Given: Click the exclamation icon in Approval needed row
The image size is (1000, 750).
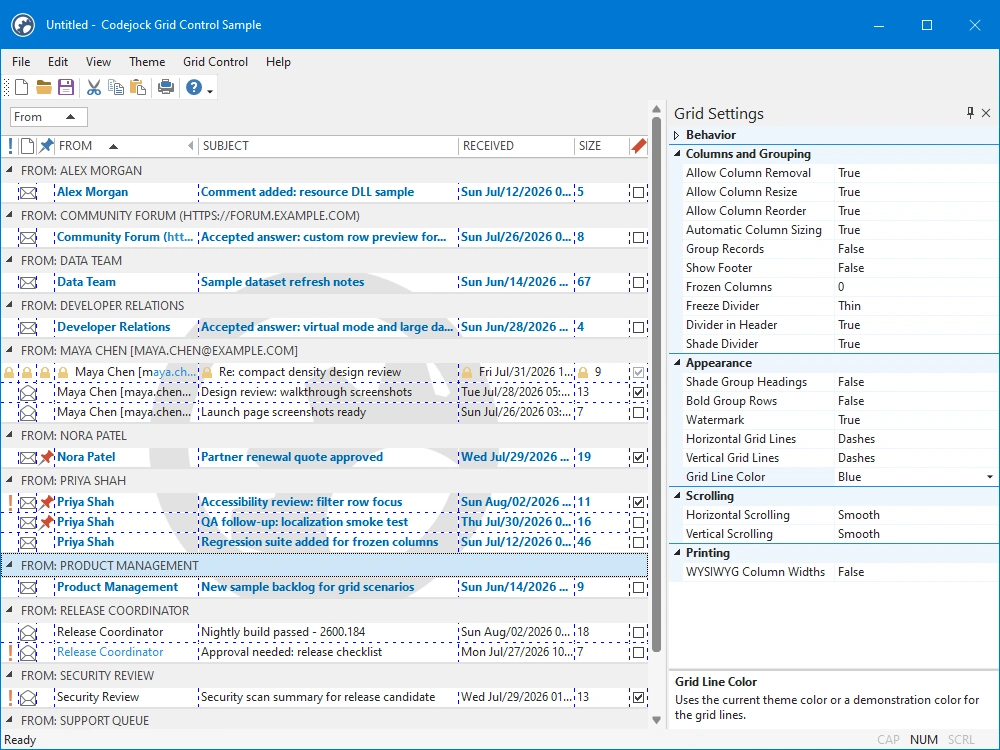Looking at the screenshot, I should (10, 652).
